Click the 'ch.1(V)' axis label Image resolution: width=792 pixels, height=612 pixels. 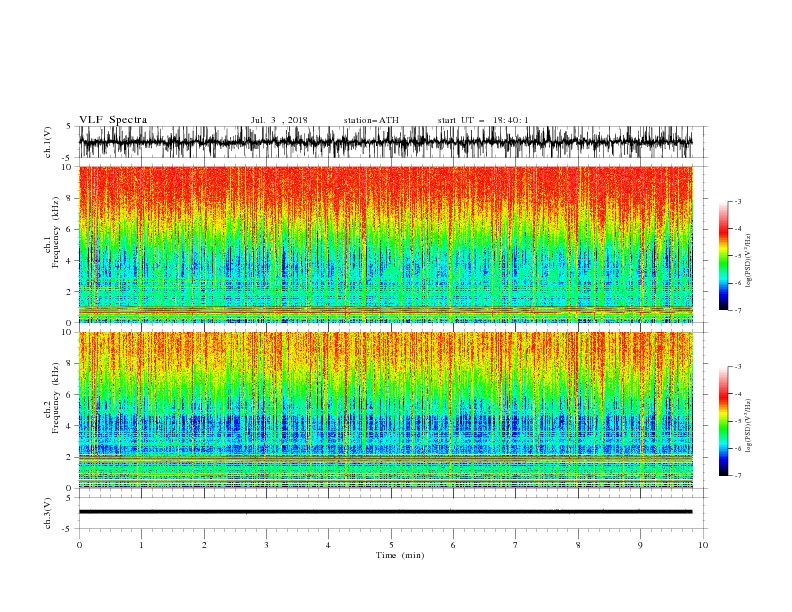pyautogui.click(x=48, y=142)
